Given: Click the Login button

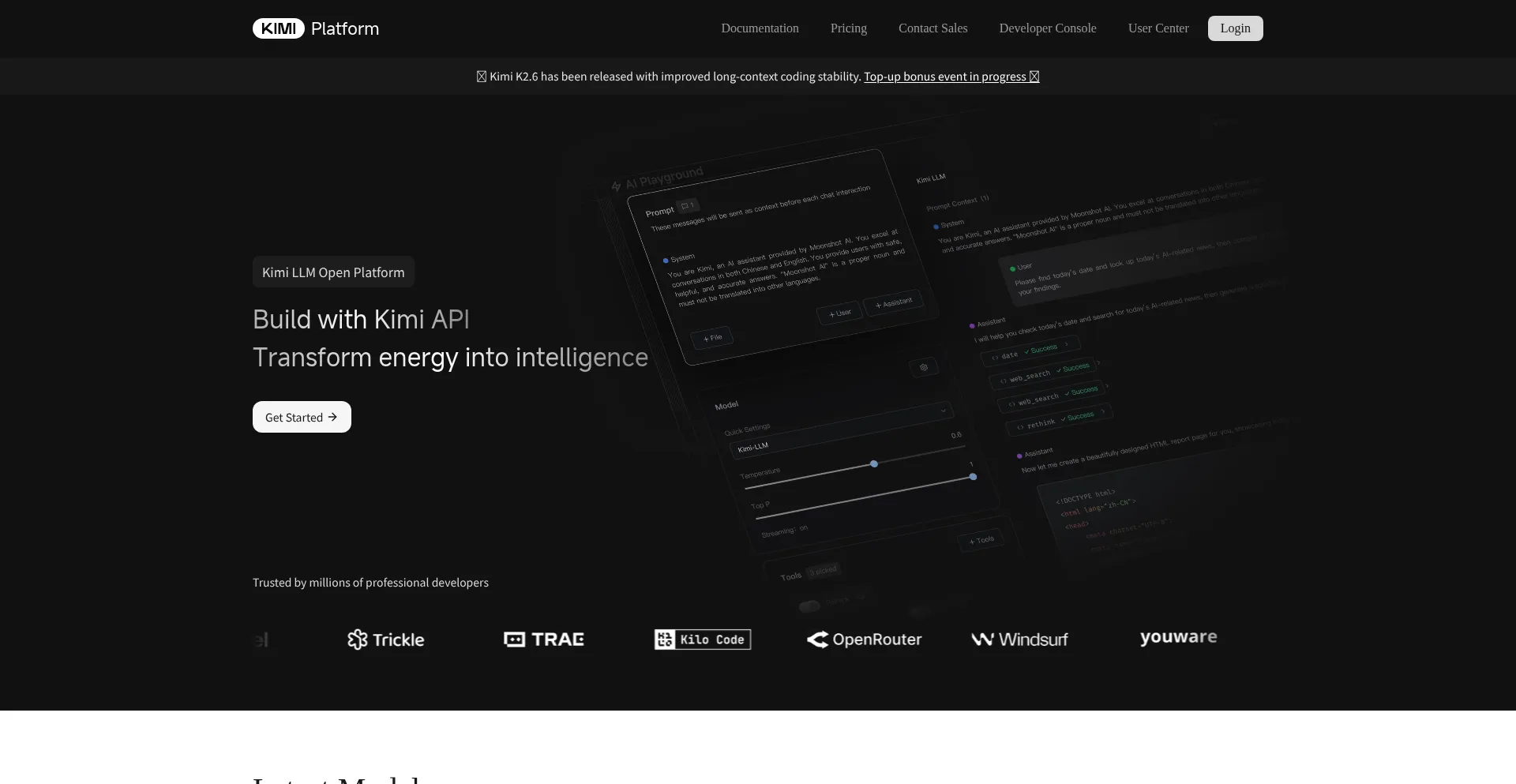Looking at the screenshot, I should (x=1235, y=28).
